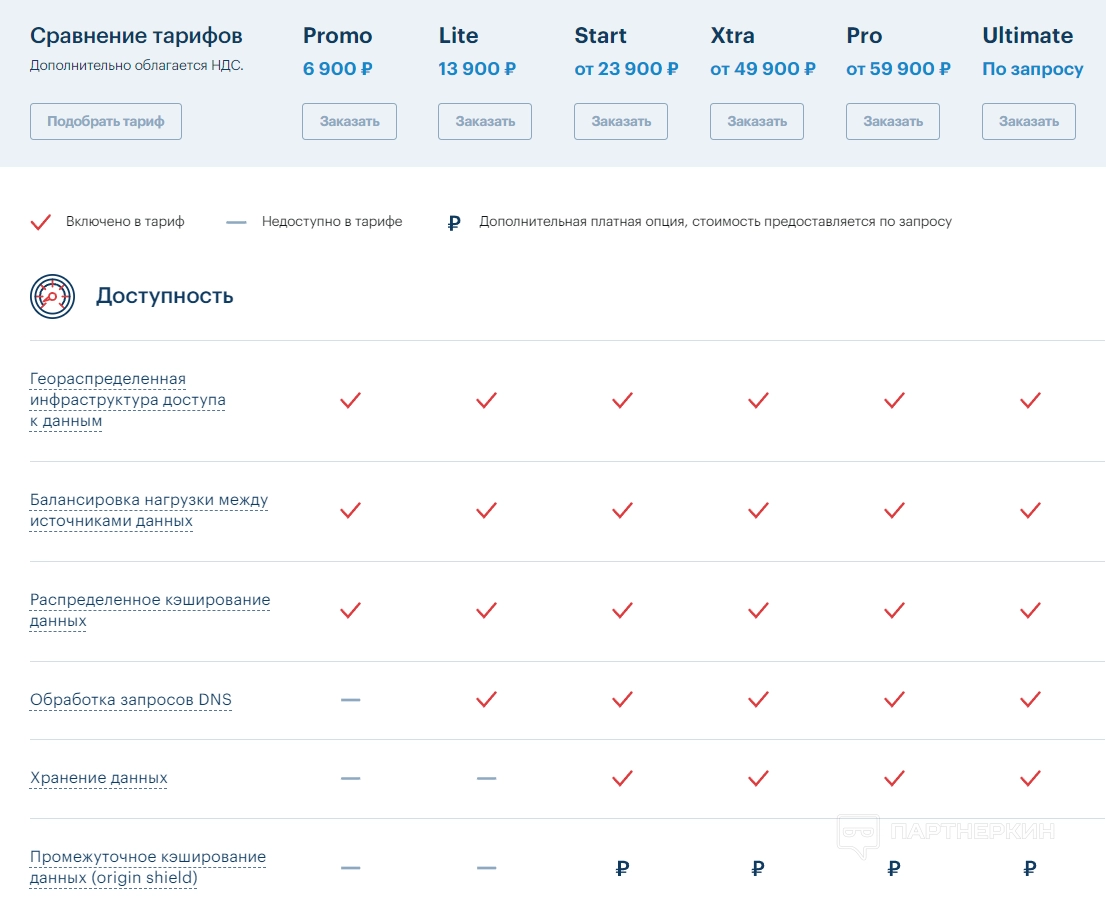Click the speedometer icon beside Доступность
Viewport: 1106px width, 912px height.
coord(52,296)
